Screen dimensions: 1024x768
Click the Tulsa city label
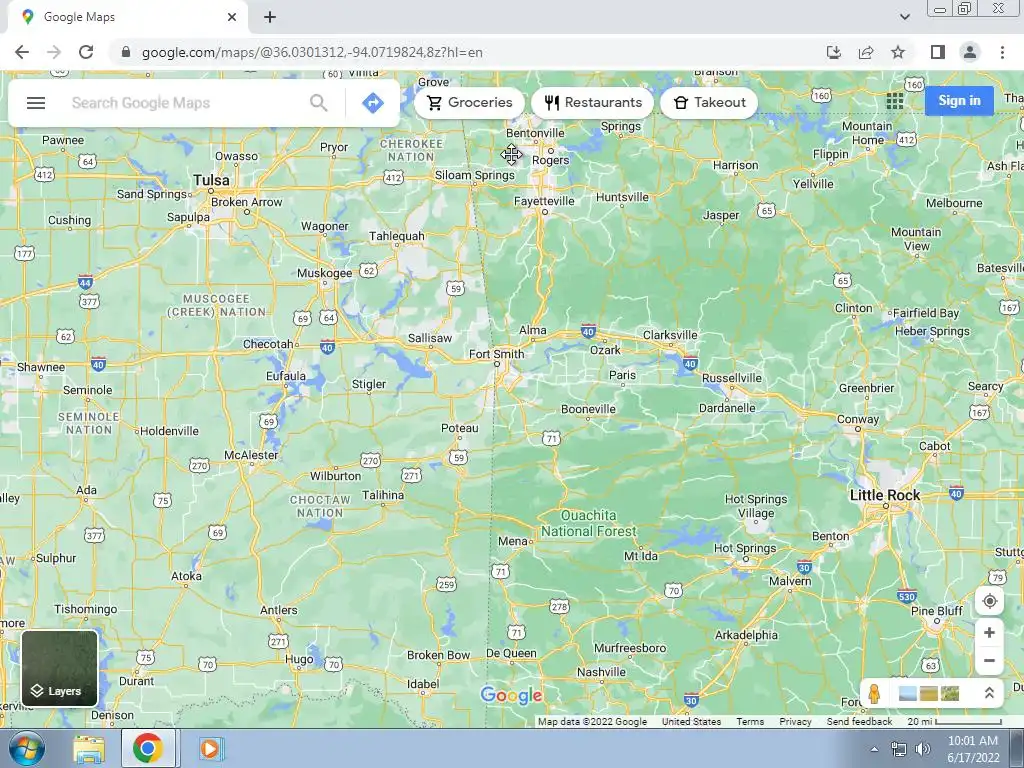(x=211, y=180)
